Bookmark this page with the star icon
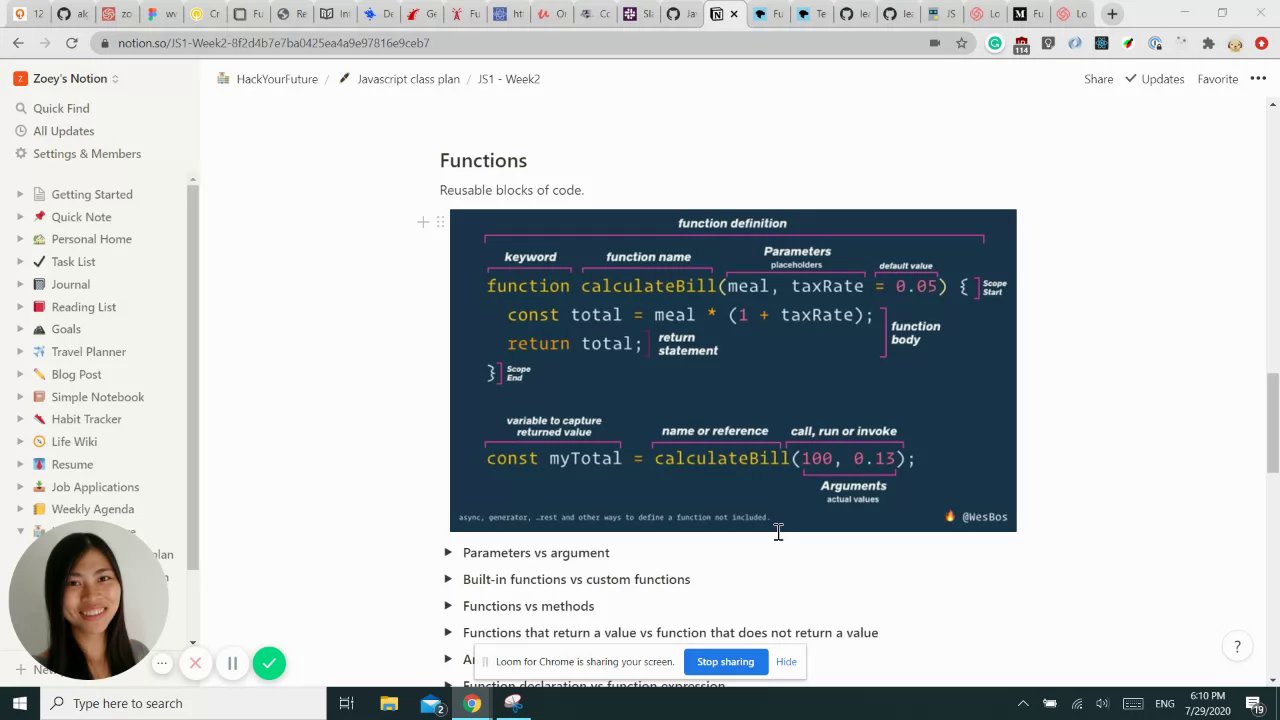 click(x=961, y=43)
